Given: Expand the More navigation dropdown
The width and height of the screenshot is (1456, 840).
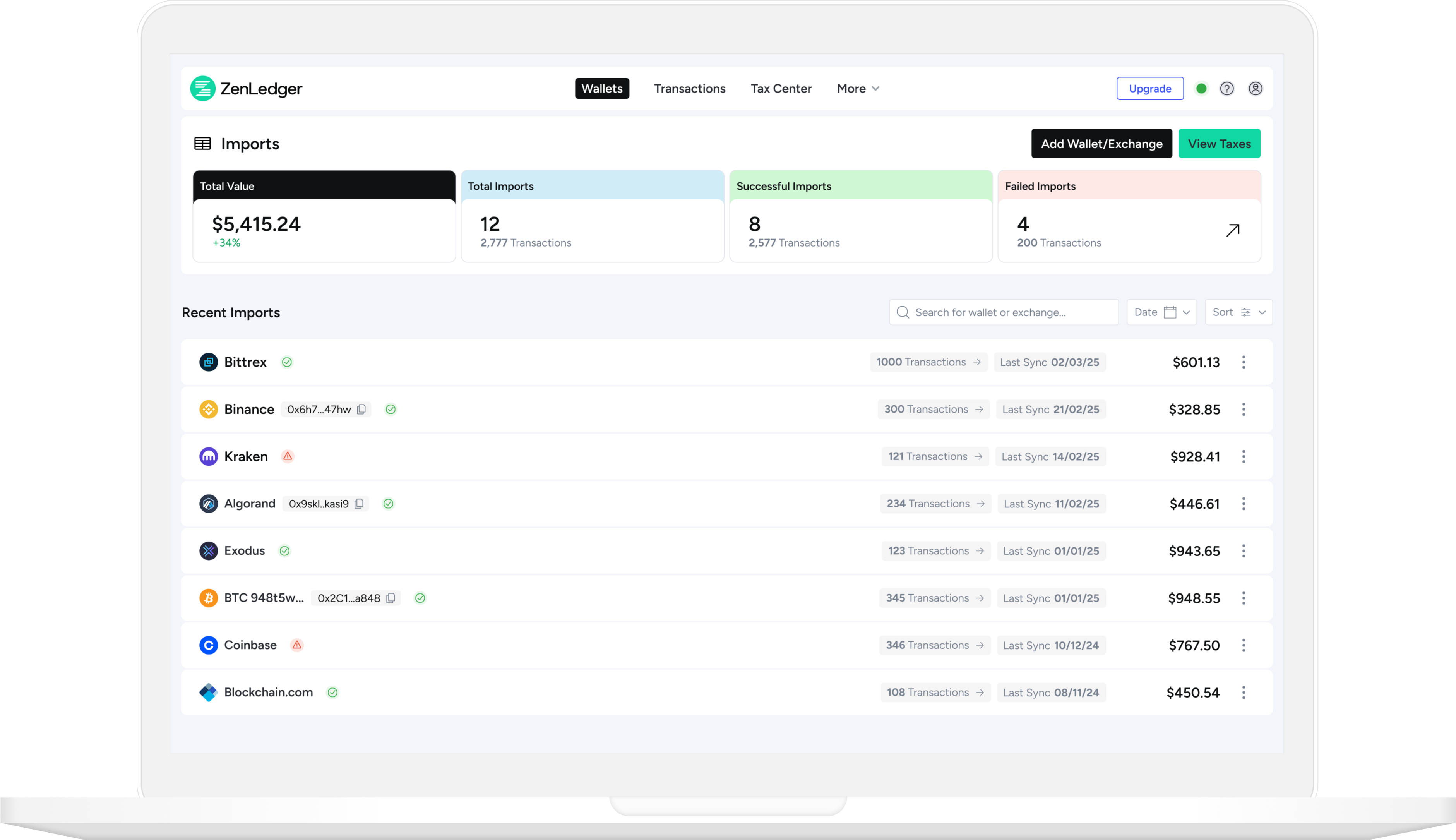Looking at the screenshot, I should coord(857,88).
